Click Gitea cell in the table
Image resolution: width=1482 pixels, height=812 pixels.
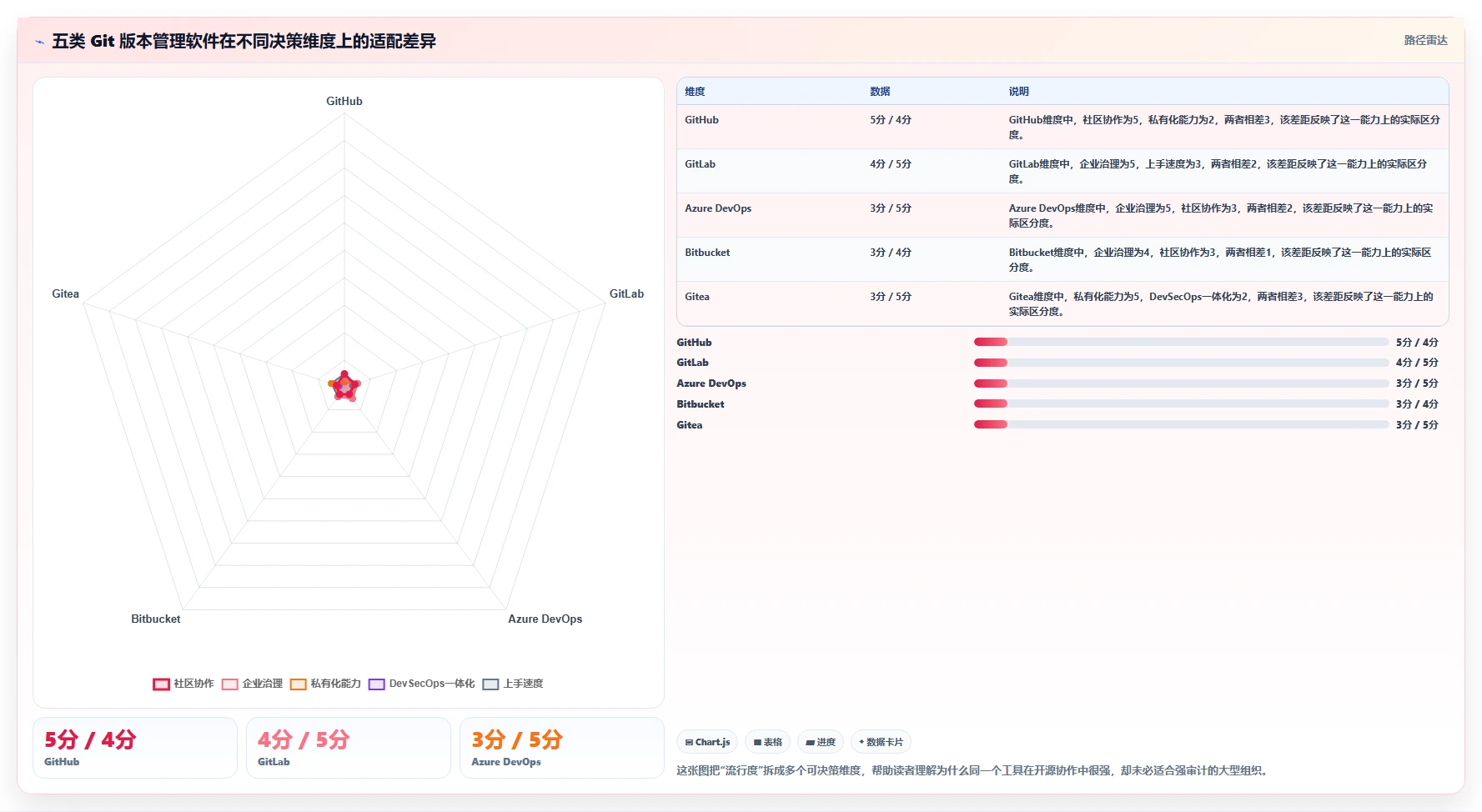point(697,297)
